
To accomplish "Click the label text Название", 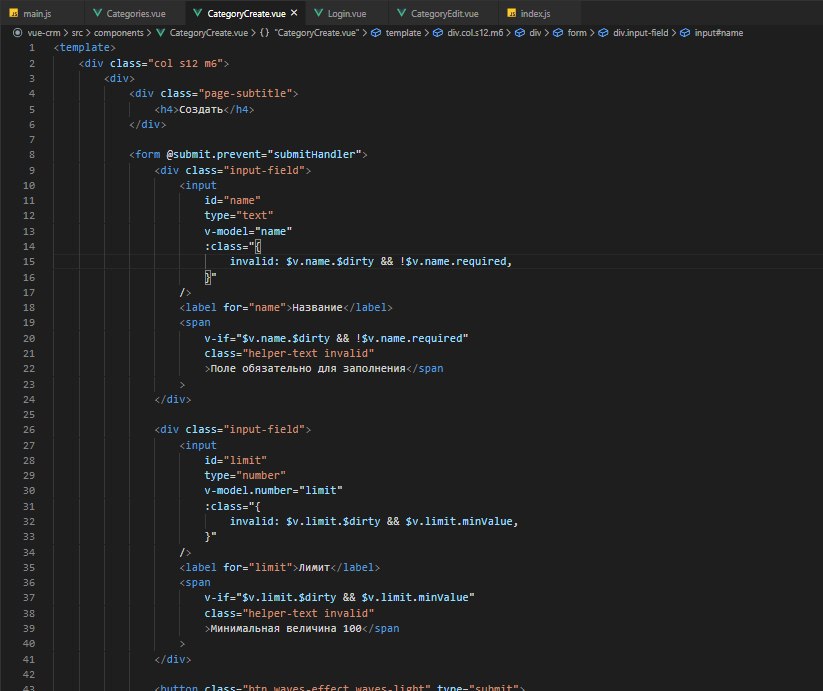I will (x=317, y=307).
